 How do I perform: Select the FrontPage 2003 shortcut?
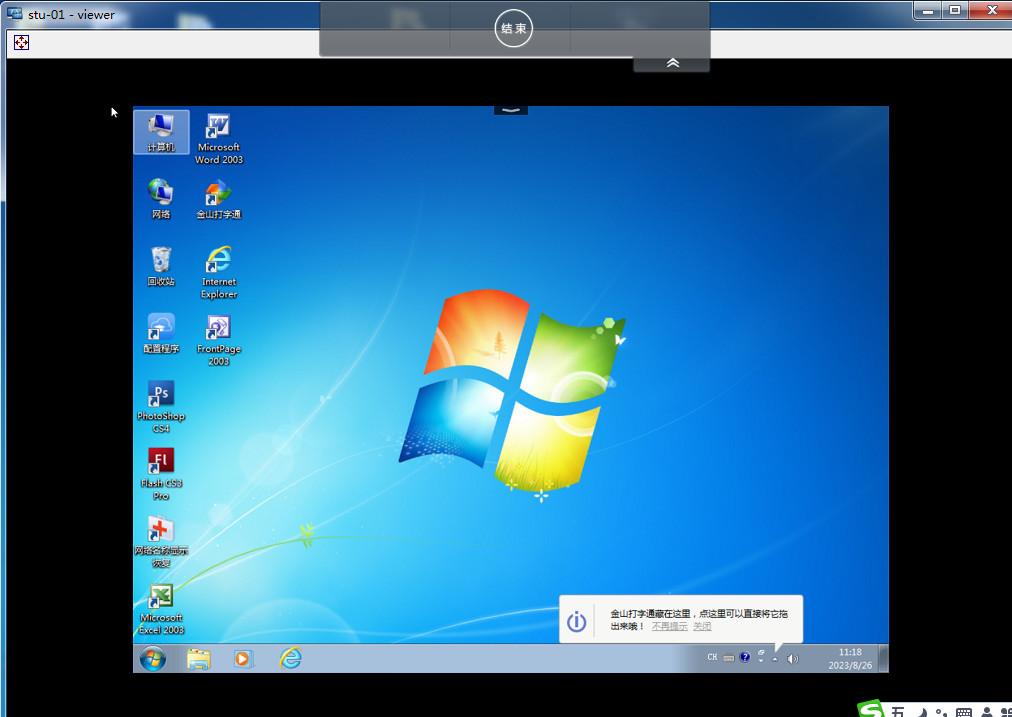point(219,339)
